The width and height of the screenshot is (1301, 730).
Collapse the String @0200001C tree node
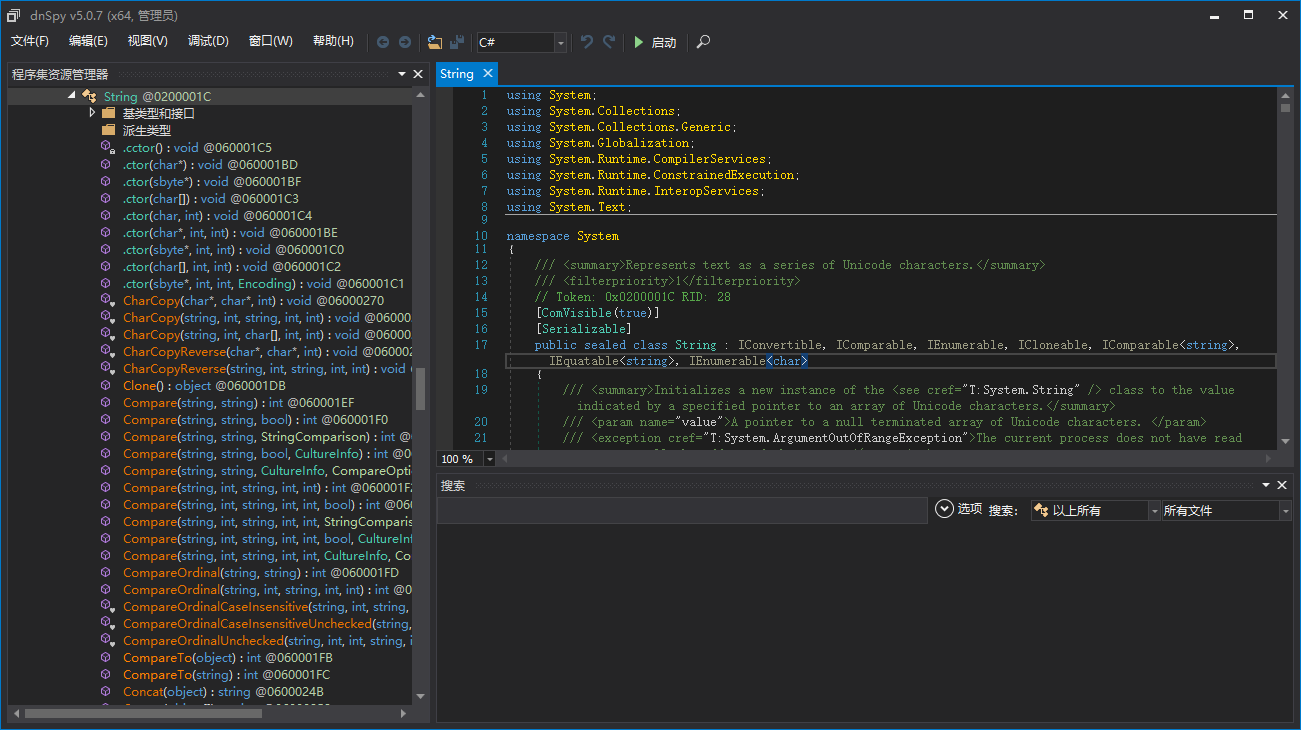click(72, 96)
